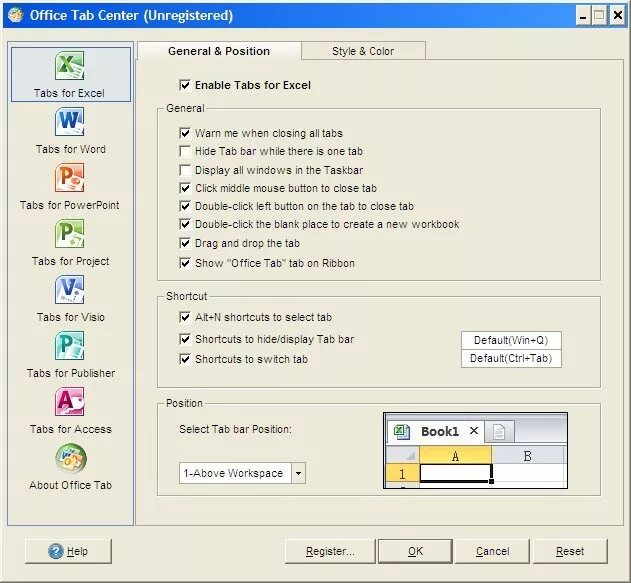
Task: Click row 1 header in the preview
Action: pos(402,474)
